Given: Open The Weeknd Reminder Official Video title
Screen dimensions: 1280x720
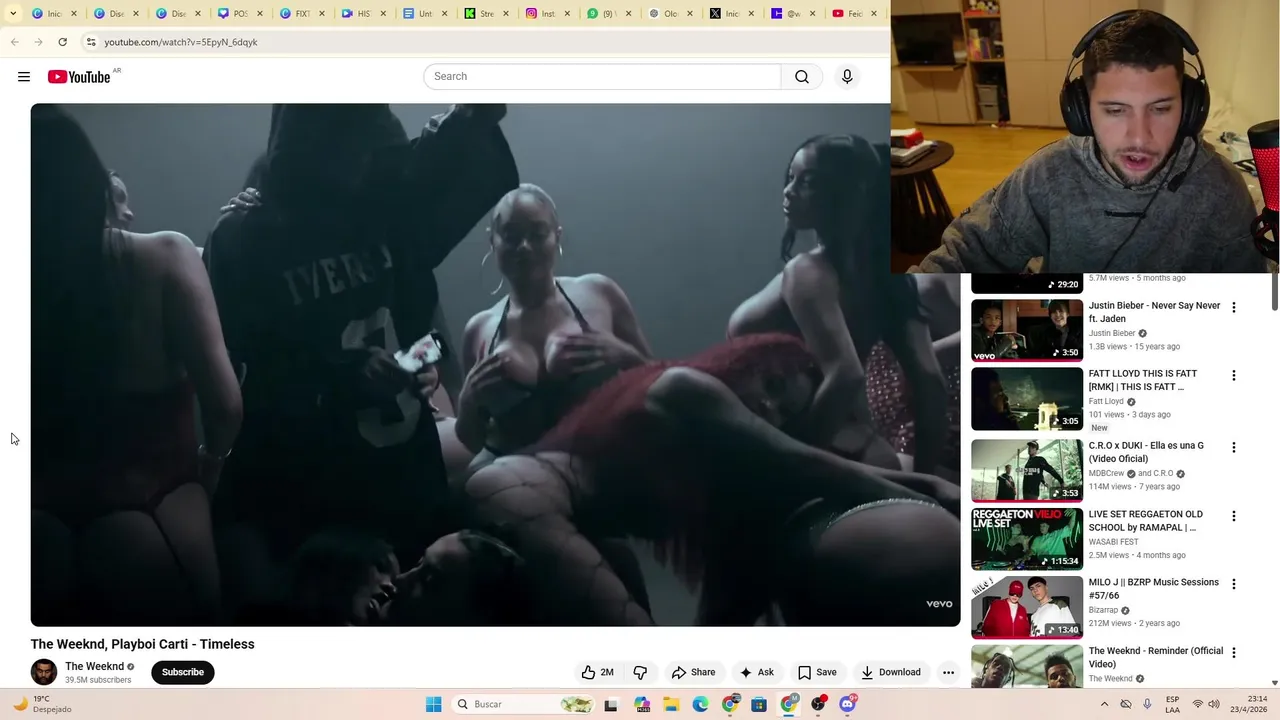Looking at the screenshot, I should coord(1156,657).
